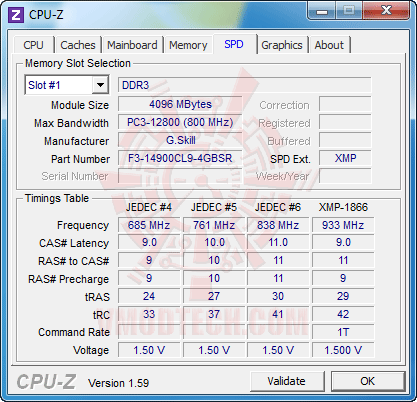Click the 761 MHz frequency cell
Screen dimensions: 417x402
214,225
